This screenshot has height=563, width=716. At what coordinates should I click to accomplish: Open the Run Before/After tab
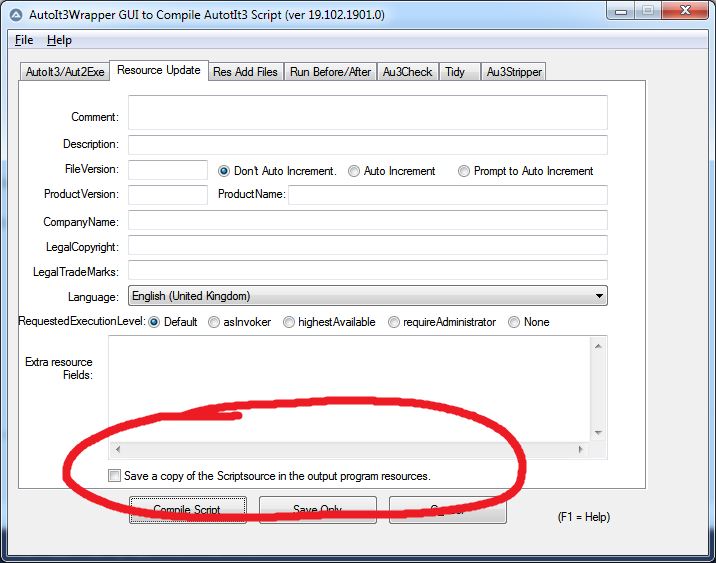point(330,72)
